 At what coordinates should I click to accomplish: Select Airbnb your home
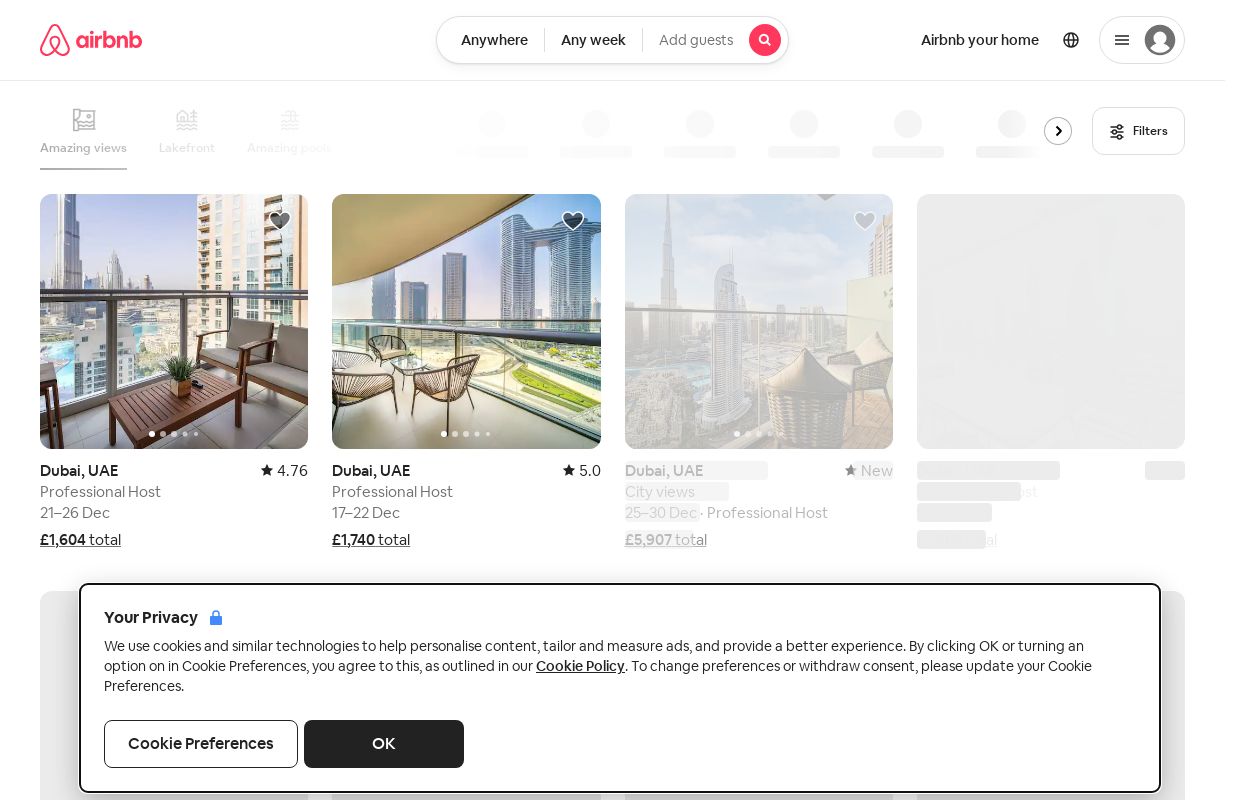(x=980, y=40)
